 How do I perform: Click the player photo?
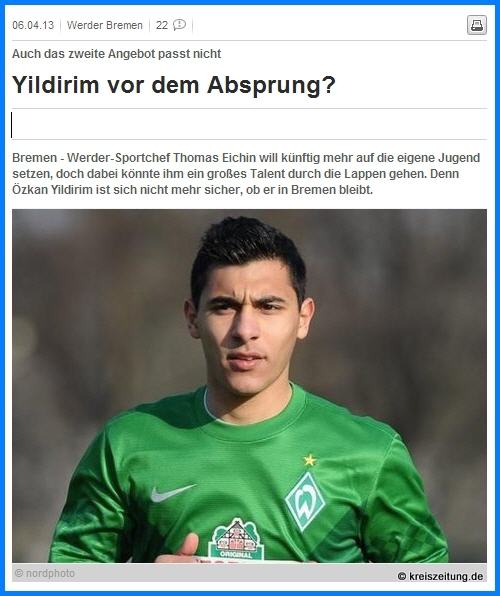(249, 386)
